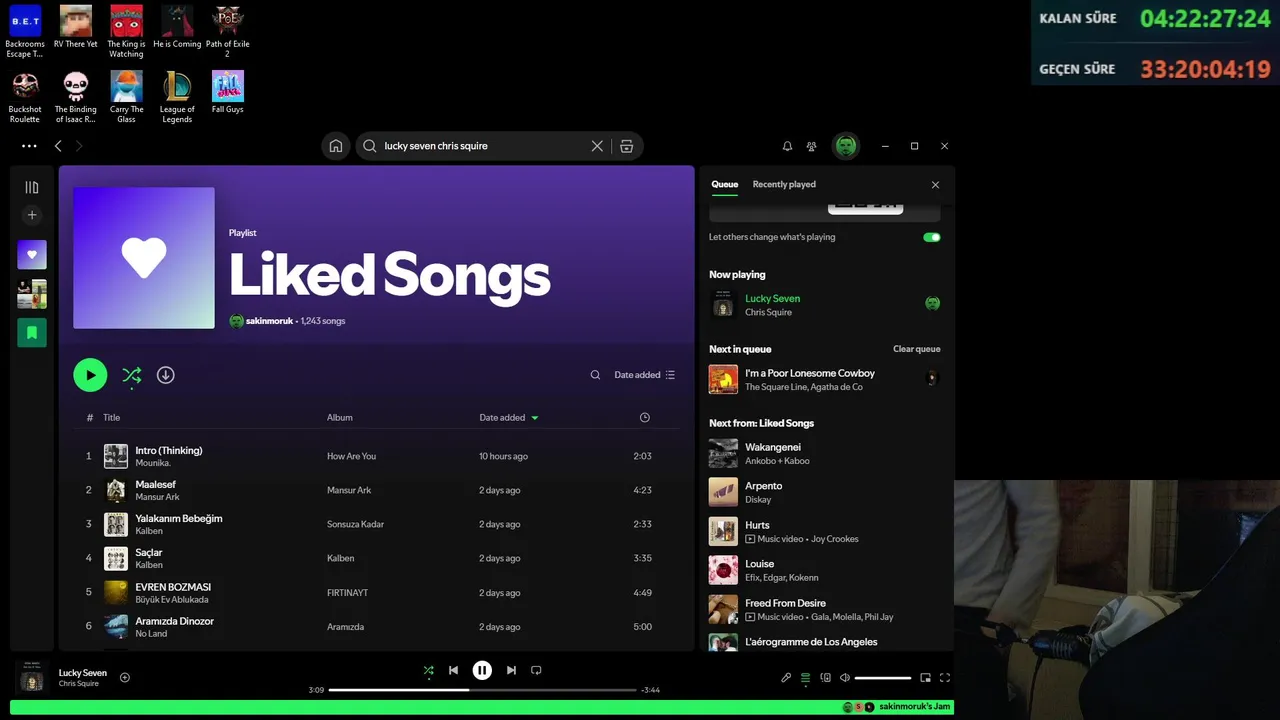Image resolution: width=1280 pixels, height=720 pixels.
Task: Select the Intro (Thinking) track row
Action: (x=376, y=456)
